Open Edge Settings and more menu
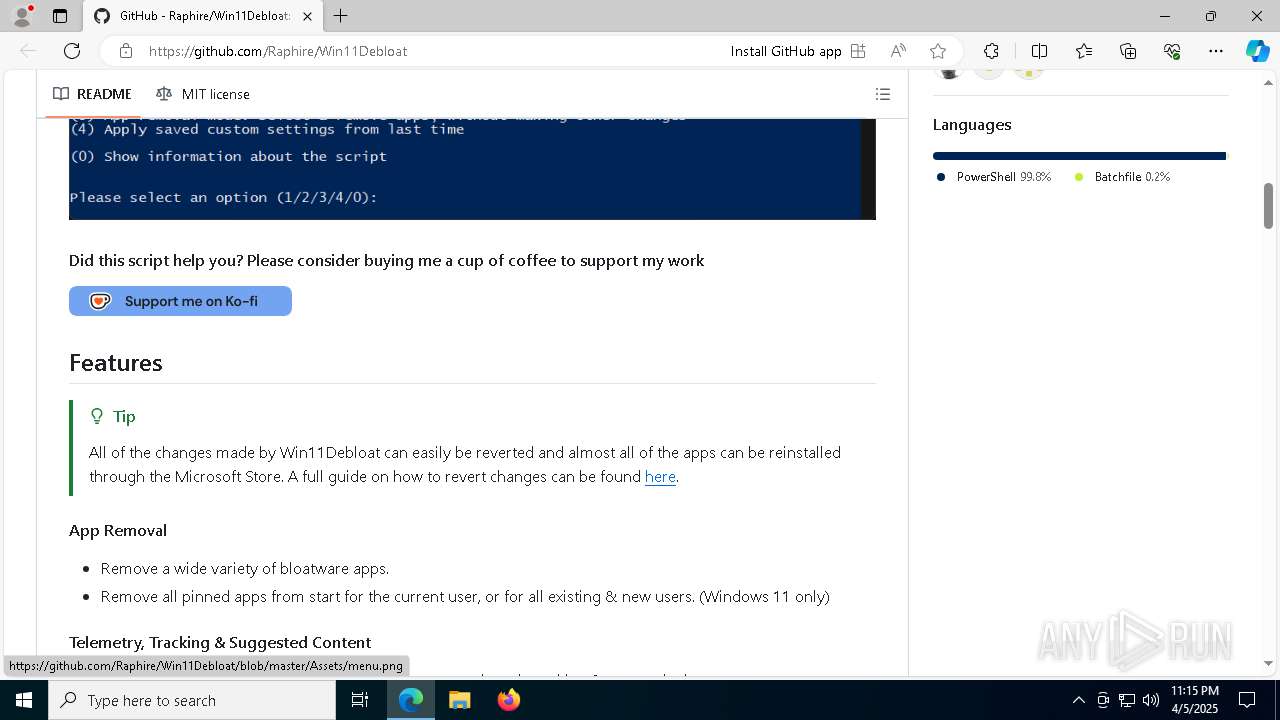This screenshot has width=1280, height=720. pyautogui.click(x=1216, y=51)
